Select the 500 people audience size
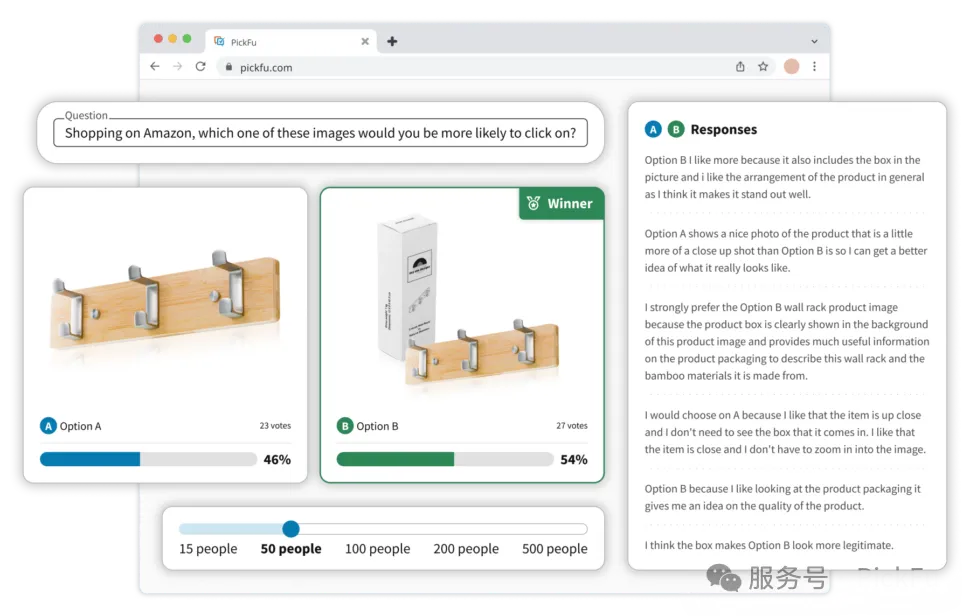 pyautogui.click(x=555, y=549)
